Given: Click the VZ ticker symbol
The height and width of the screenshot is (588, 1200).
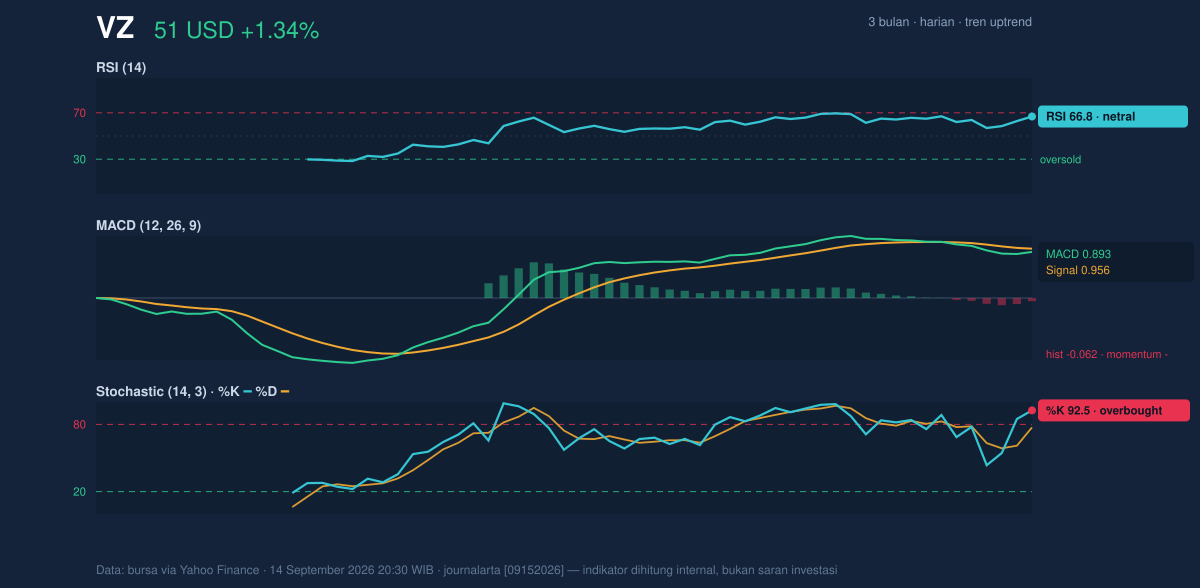Looking at the screenshot, I should (x=115, y=29).
